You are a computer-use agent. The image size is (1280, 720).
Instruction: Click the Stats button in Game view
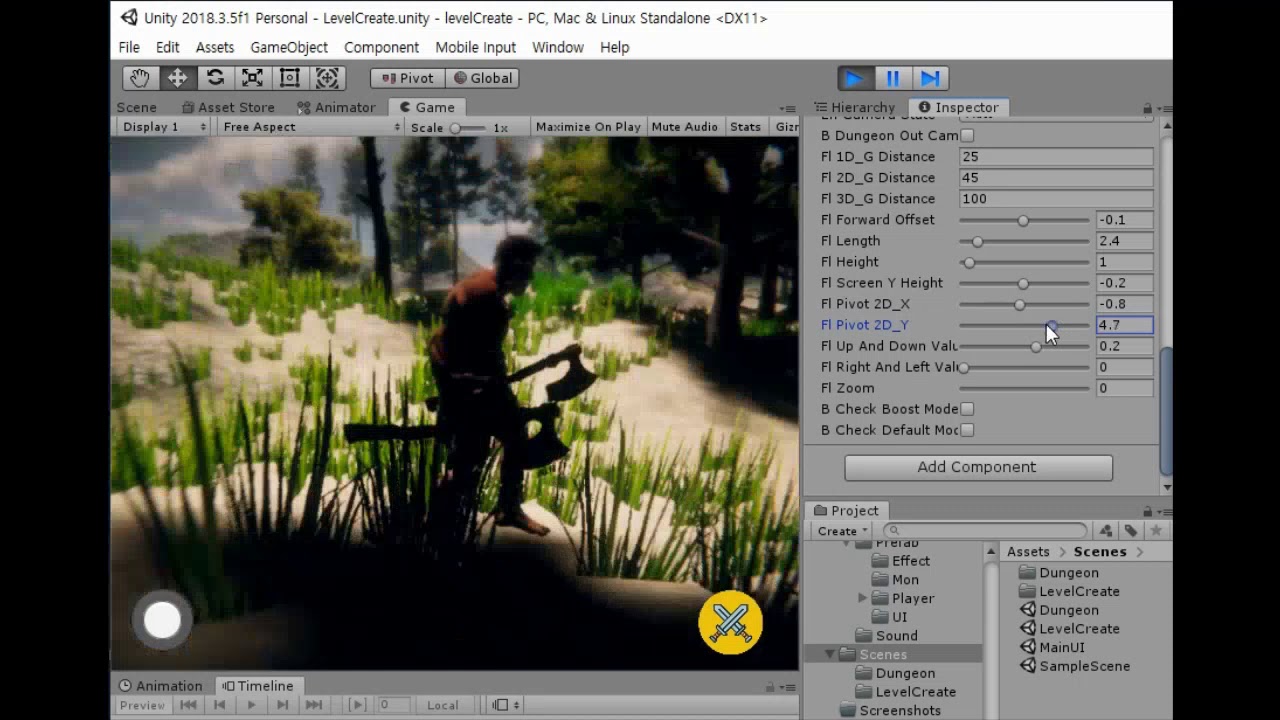coord(745,127)
